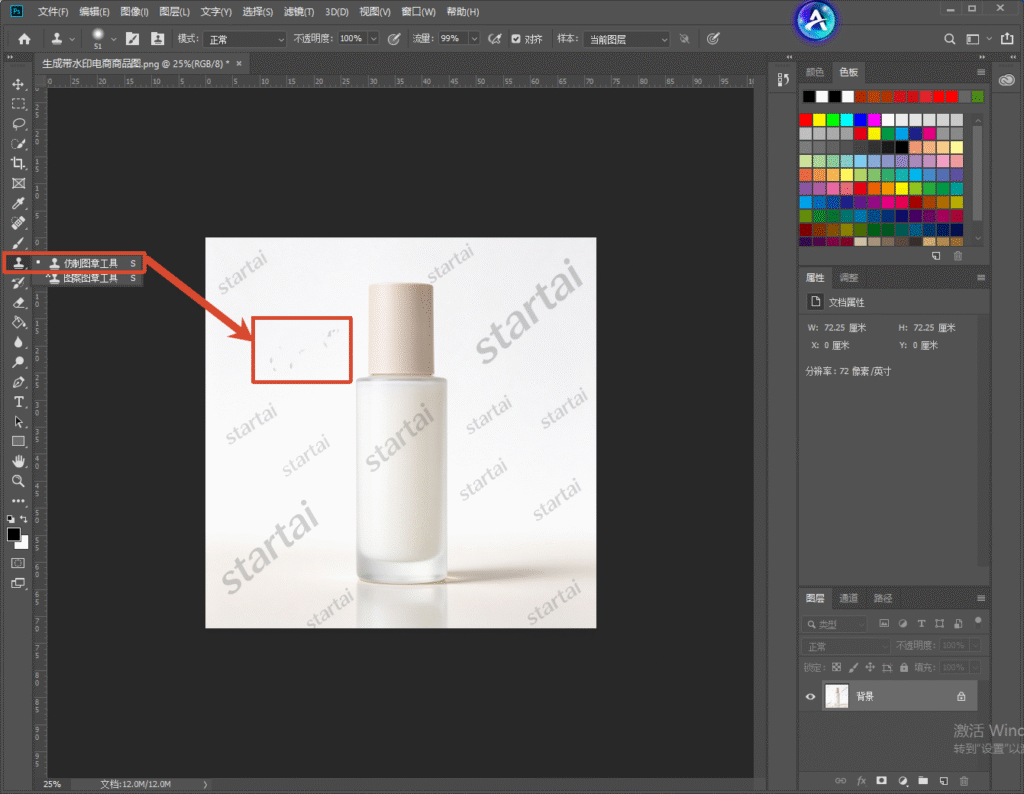The height and width of the screenshot is (794, 1024).
Task: Click the delete layer trash icon
Action: point(964,780)
